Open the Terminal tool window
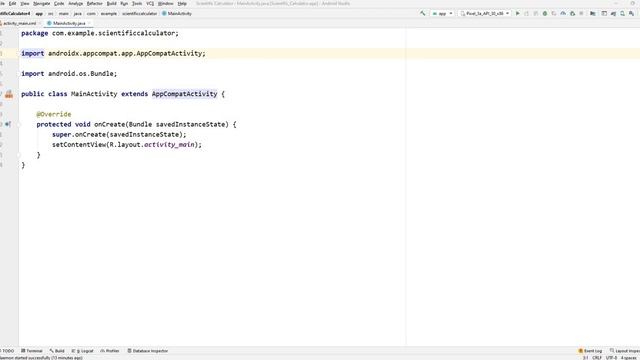This screenshot has height=360, width=640. coord(32,351)
